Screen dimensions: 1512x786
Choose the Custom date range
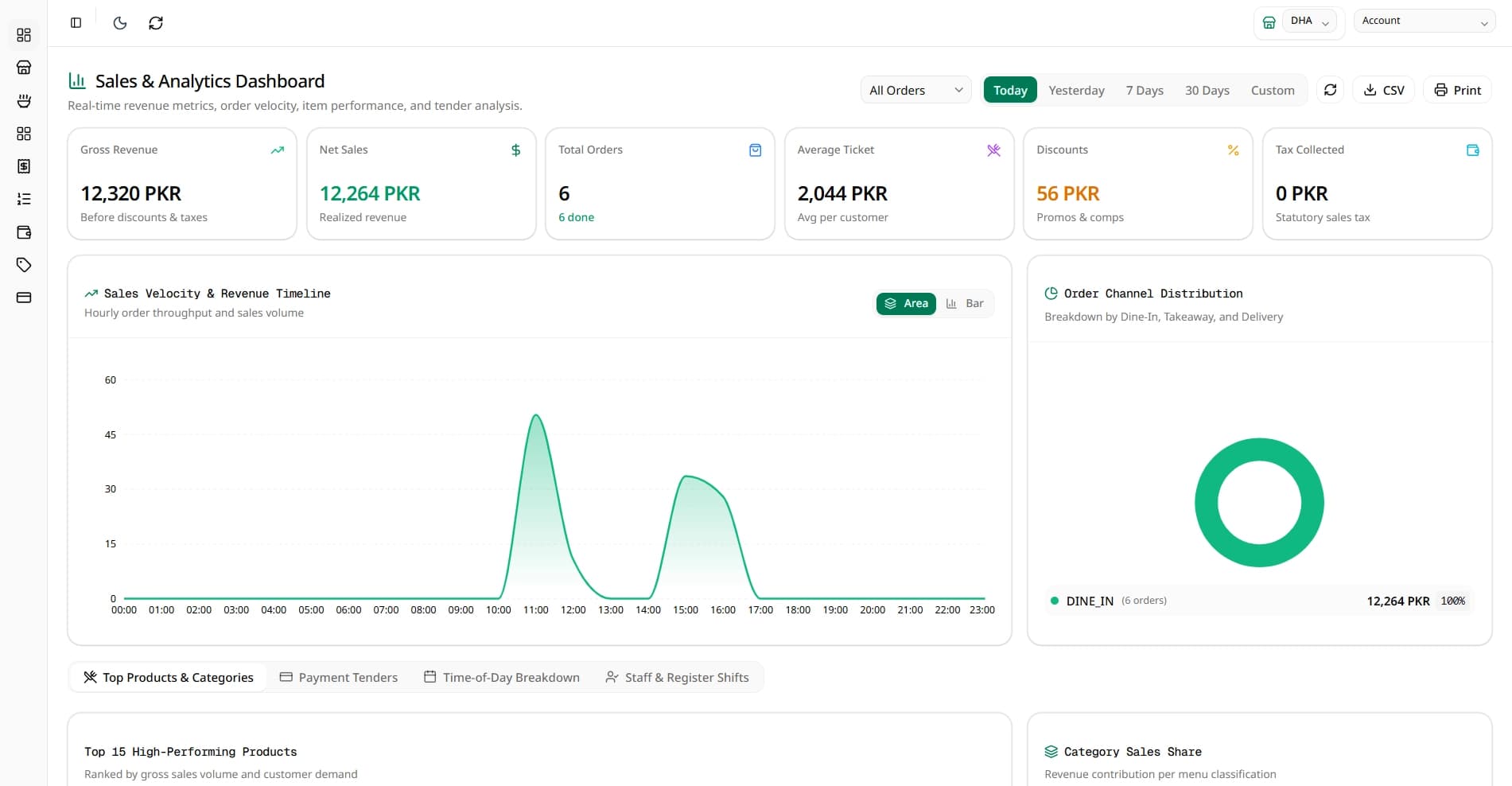pyautogui.click(x=1273, y=91)
